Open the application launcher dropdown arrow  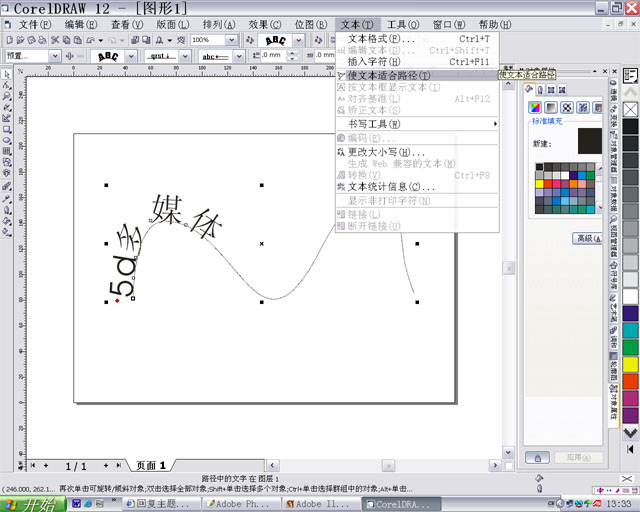pos(169,40)
